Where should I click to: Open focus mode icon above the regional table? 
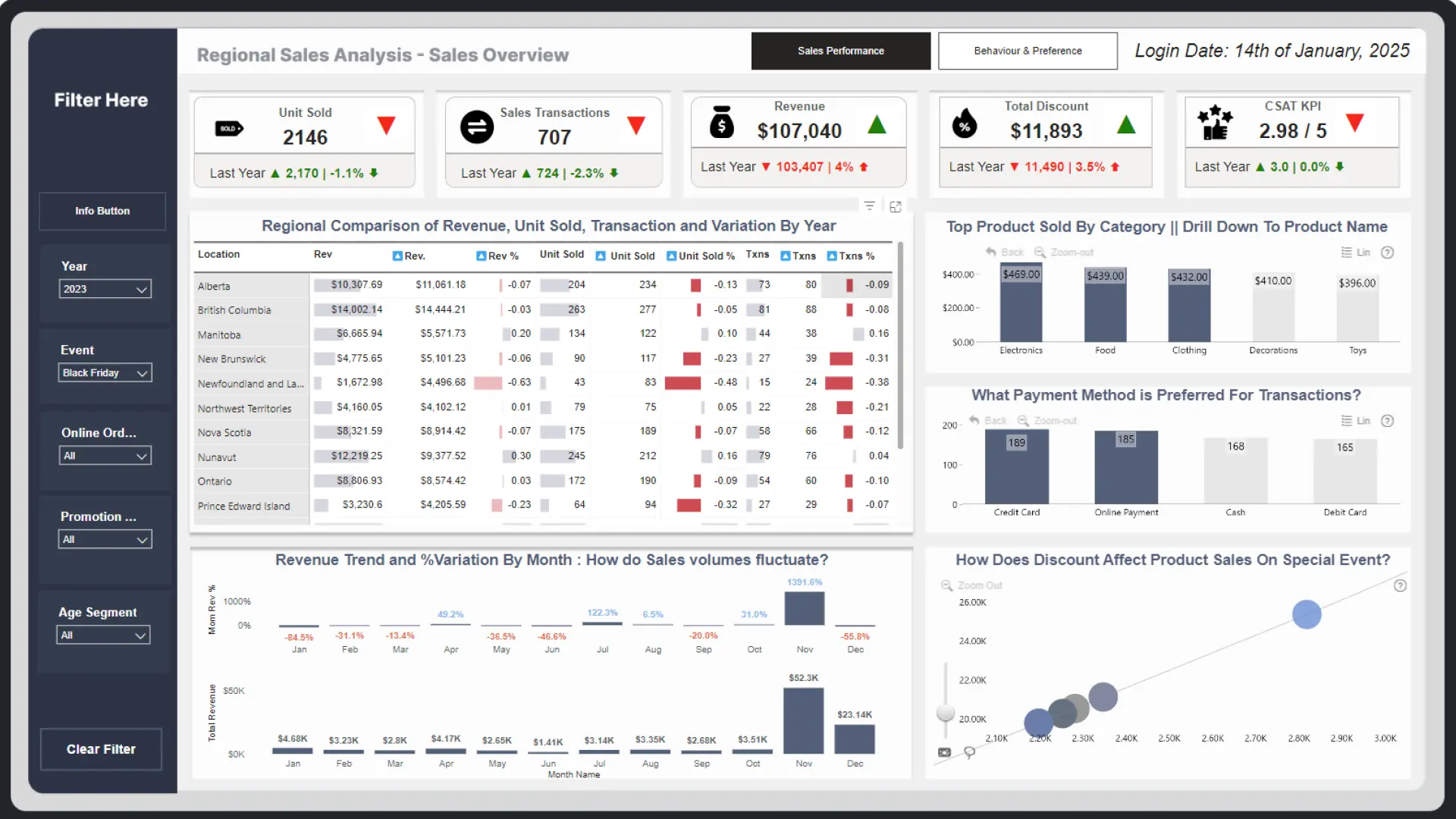click(x=896, y=207)
